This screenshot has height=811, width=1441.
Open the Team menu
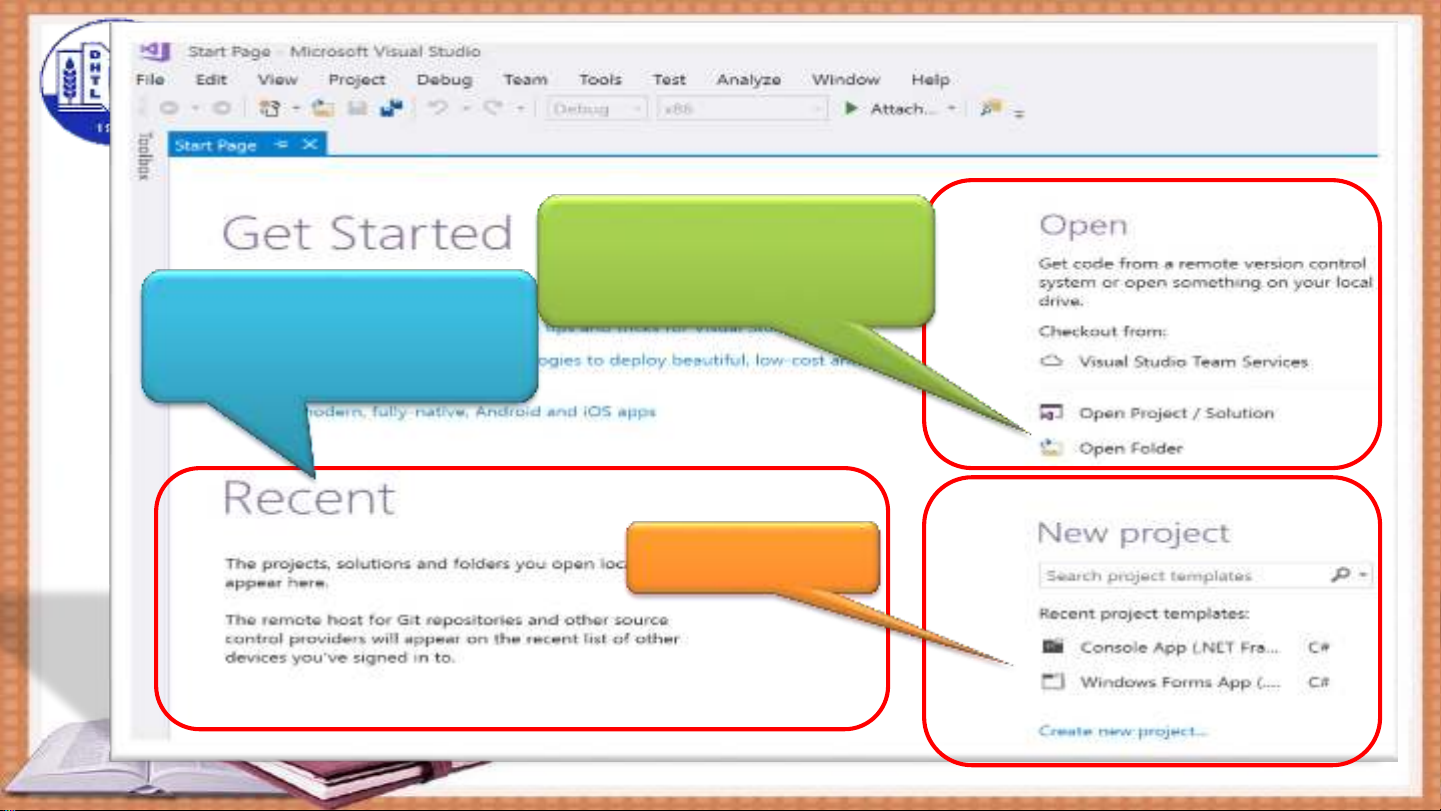pyautogui.click(x=525, y=79)
